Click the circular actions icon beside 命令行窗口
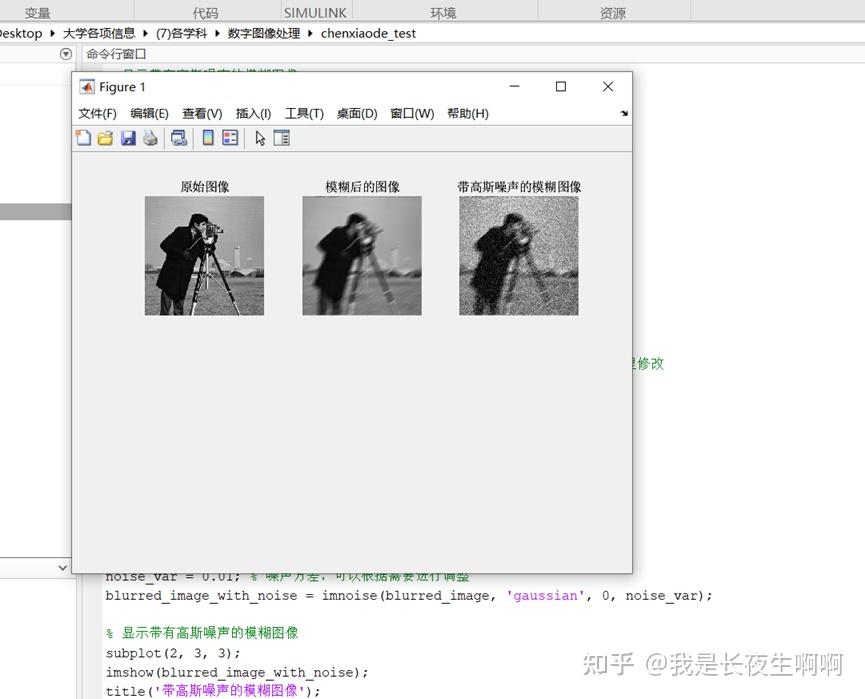Image resolution: width=865 pixels, height=699 pixels. (x=65, y=54)
